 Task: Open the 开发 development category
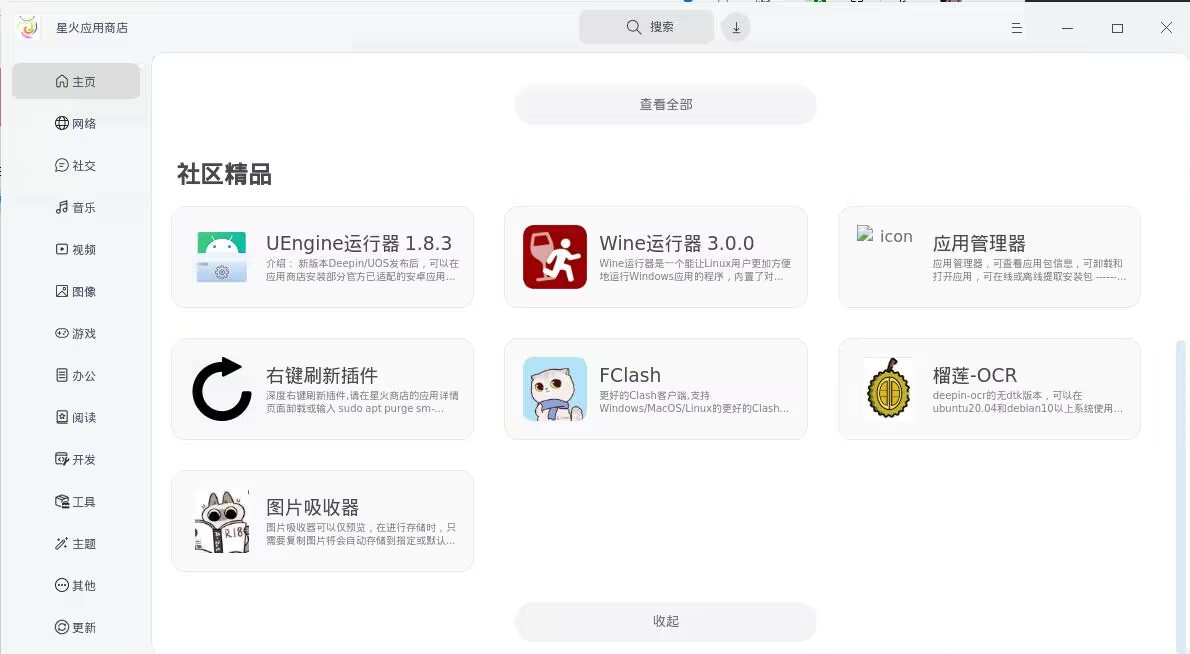pos(76,460)
